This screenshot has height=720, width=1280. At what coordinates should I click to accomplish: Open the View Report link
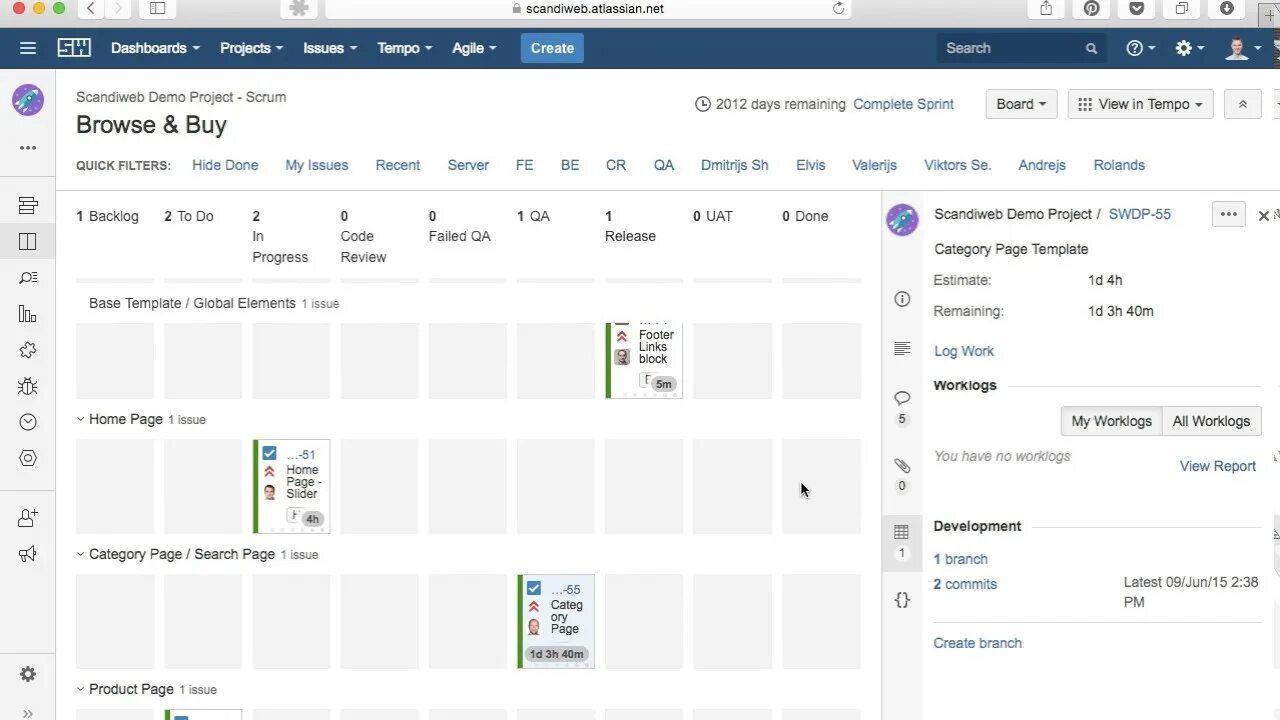1217,466
